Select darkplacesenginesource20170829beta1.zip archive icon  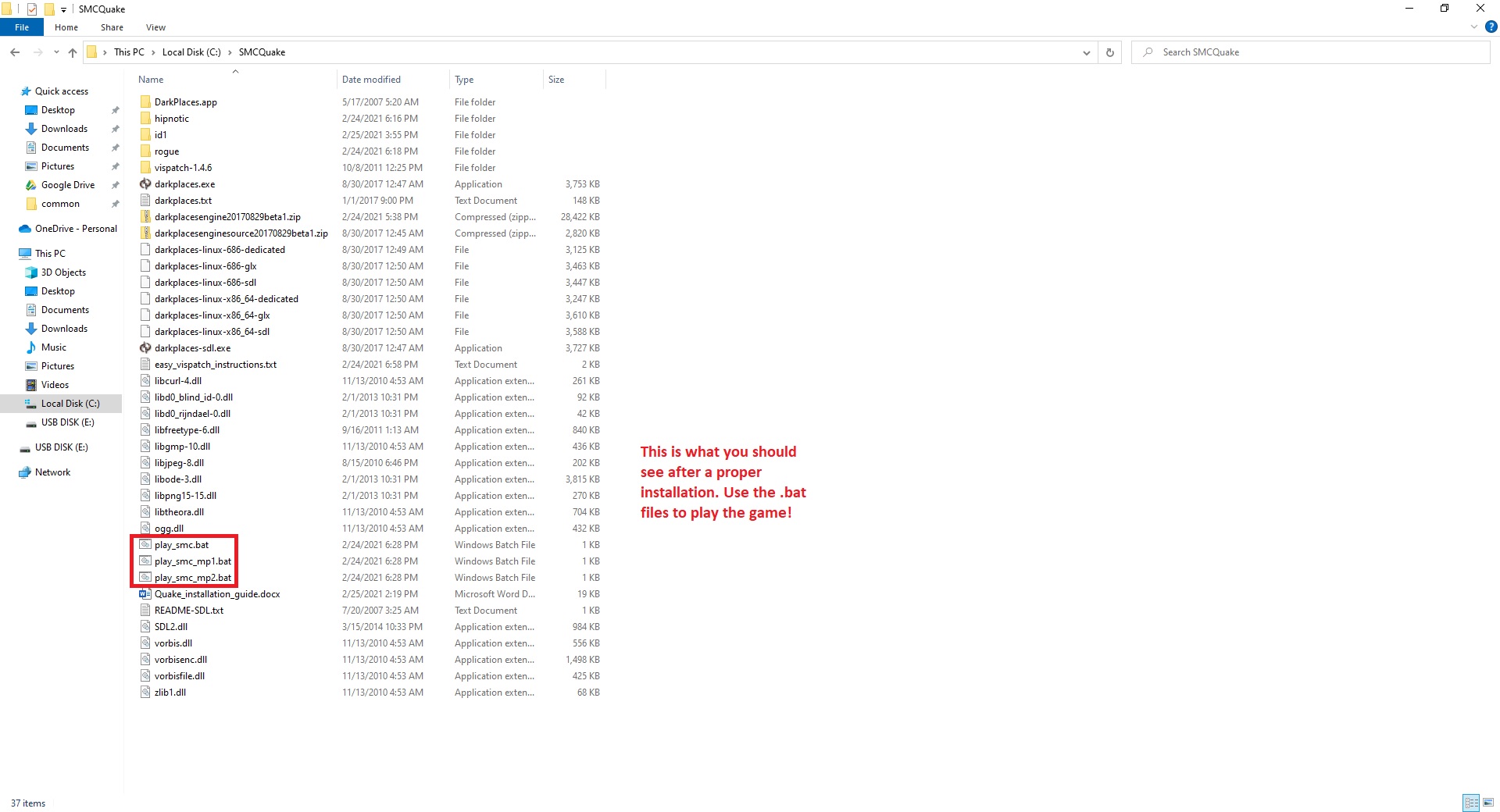point(145,233)
